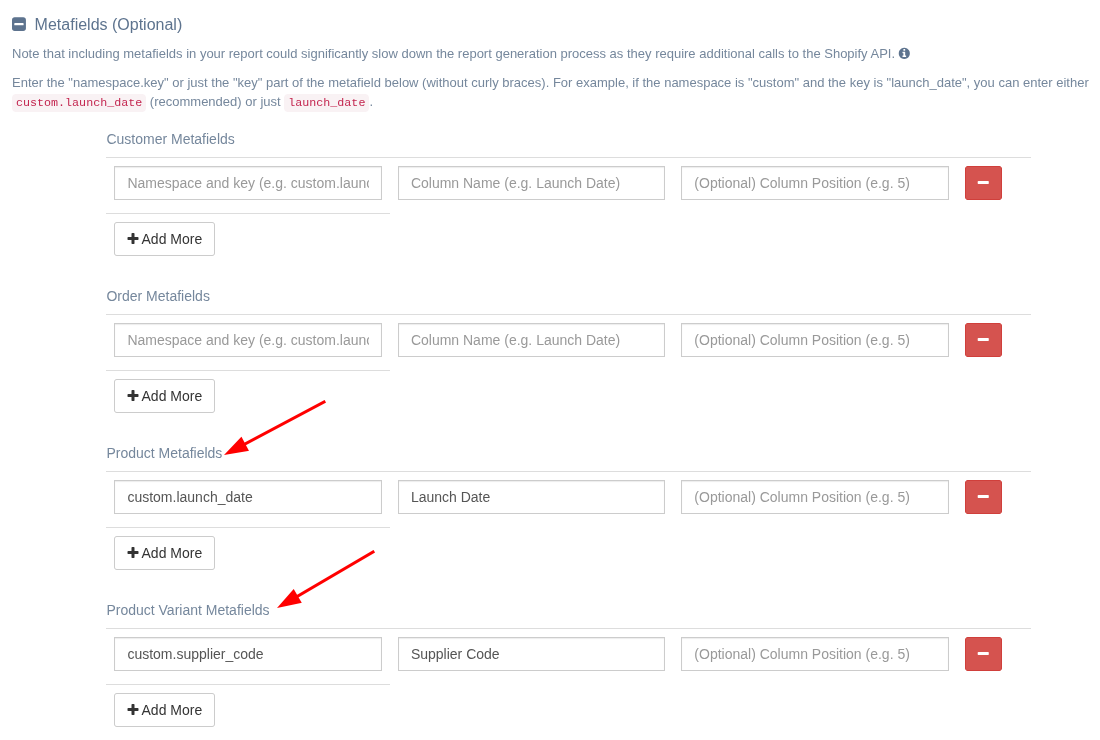This screenshot has width=1100, height=740.
Task: Add more Customer Metafields
Action: click(x=164, y=239)
